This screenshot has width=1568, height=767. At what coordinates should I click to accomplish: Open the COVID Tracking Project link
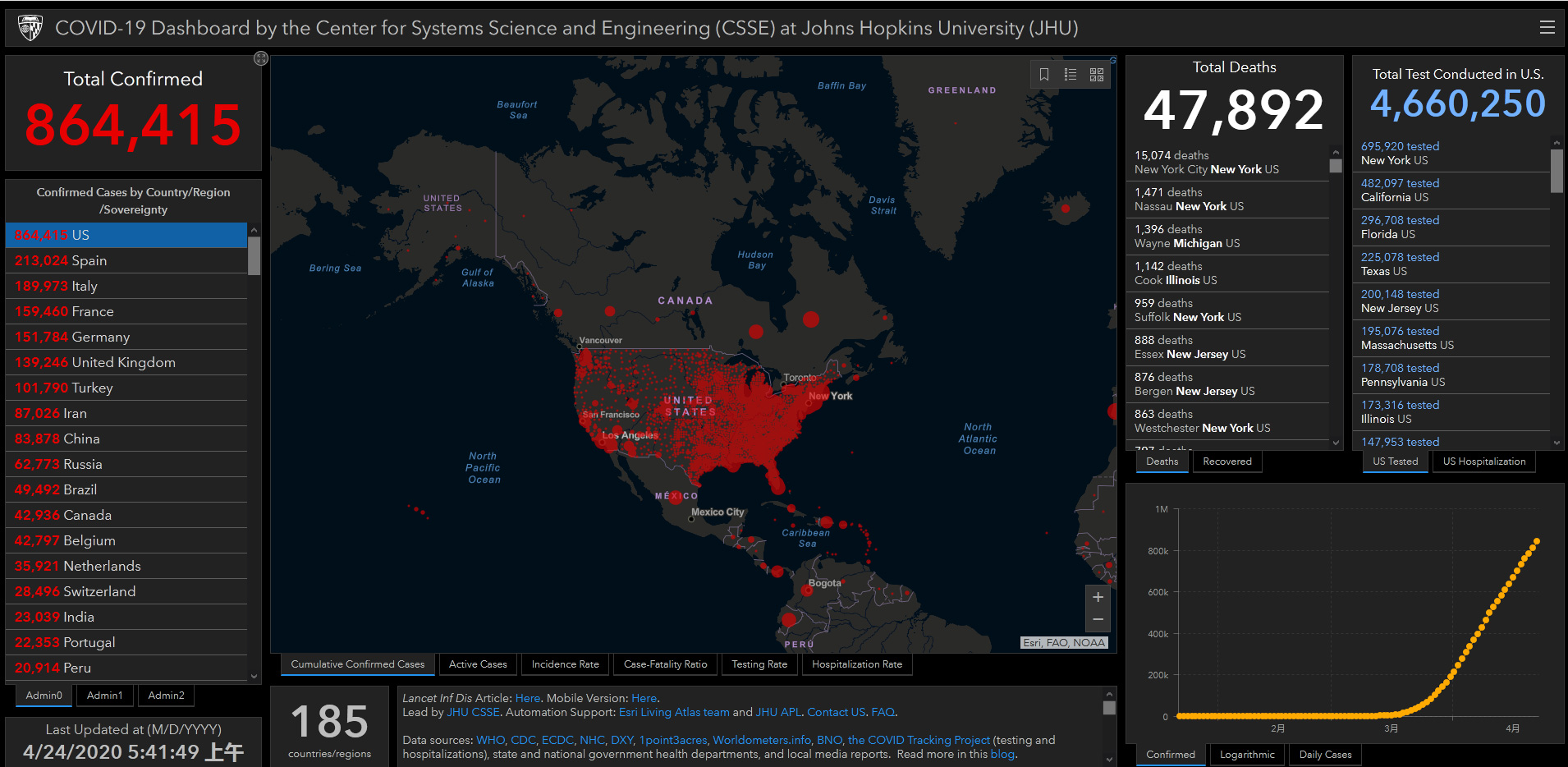pyautogui.click(x=919, y=740)
